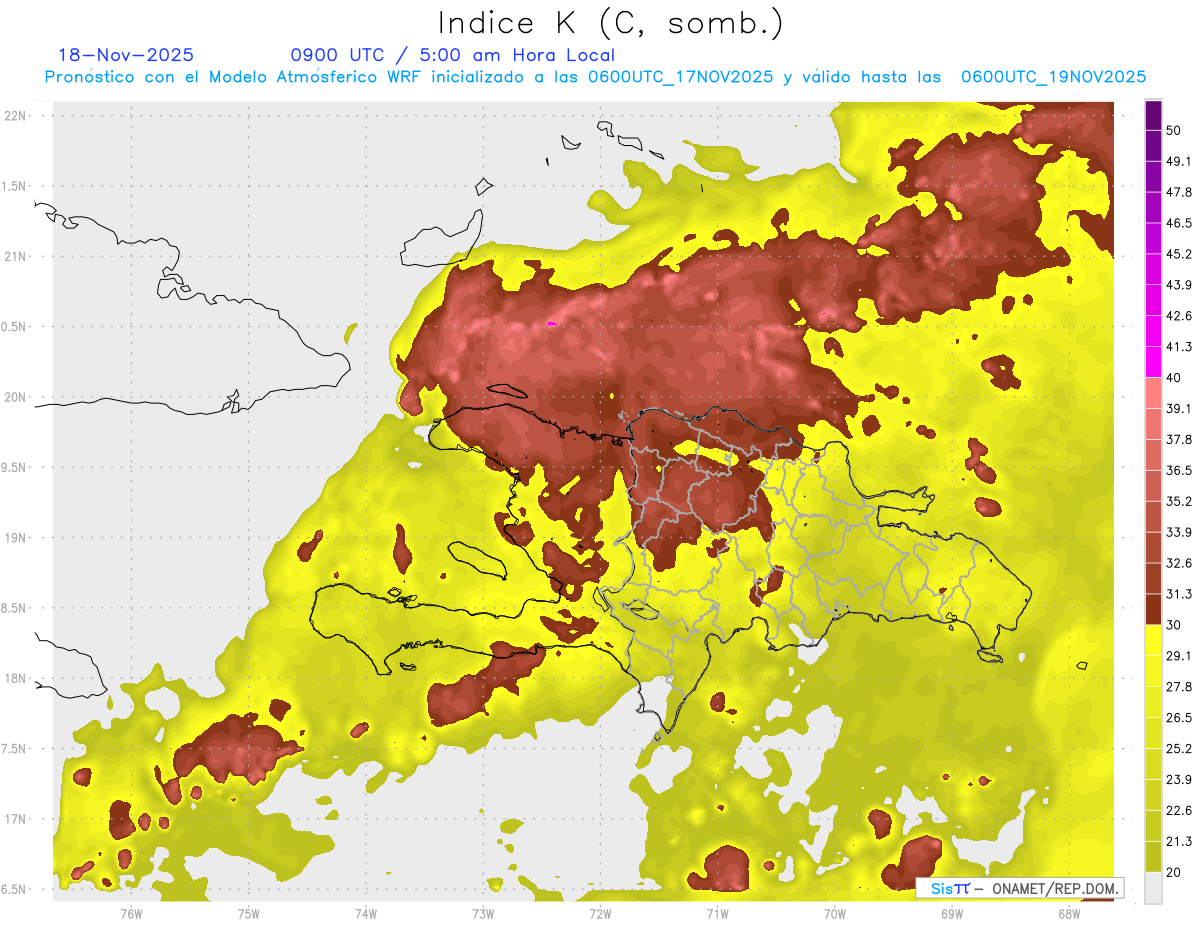Image resolution: width=1200 pixels, height=927 pixels.
Task: Click the '6.5N' latitude label
Action: [x=15, y=889]
